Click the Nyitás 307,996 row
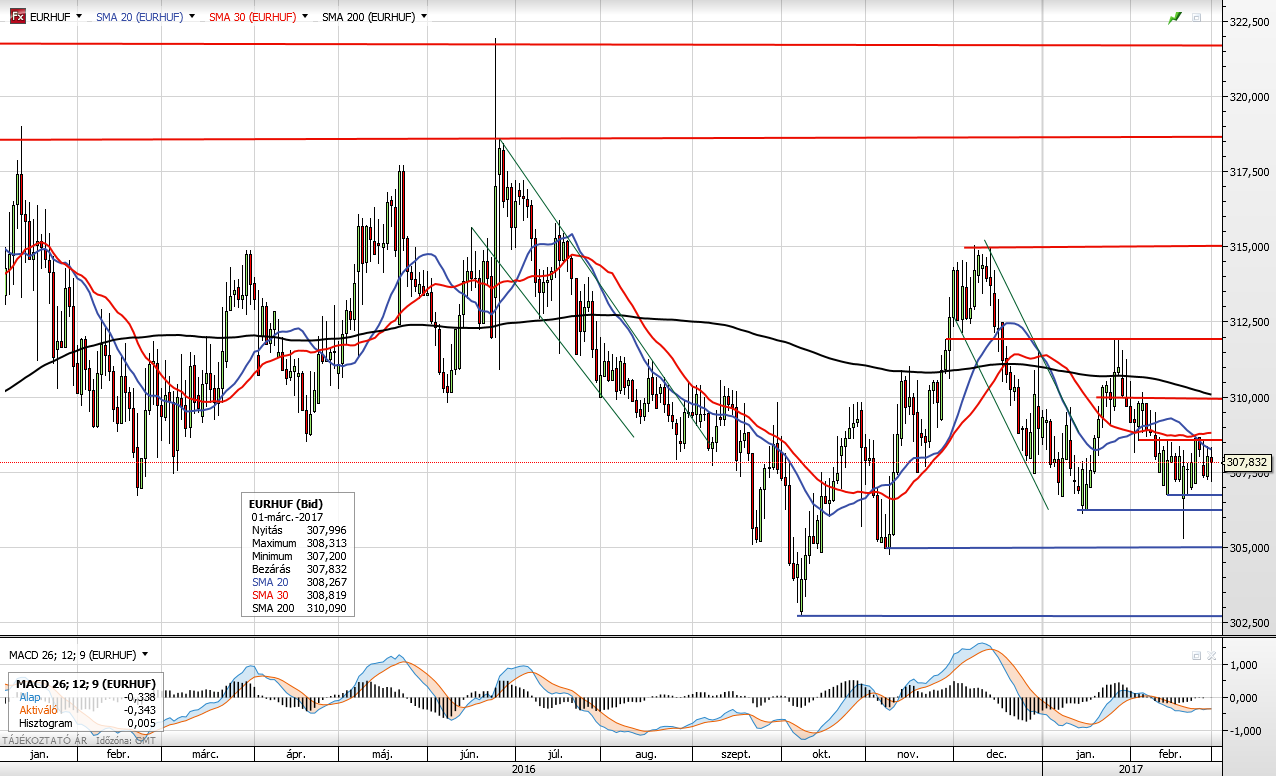The image size is (1276, 776). click(x=299, y=530)
